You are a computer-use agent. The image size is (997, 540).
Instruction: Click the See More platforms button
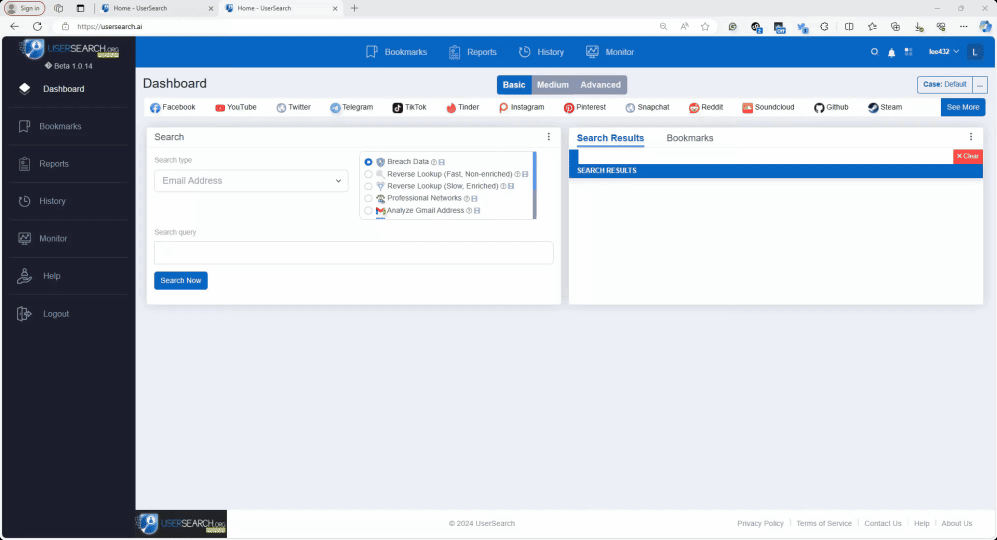click(x=962, y=107)
